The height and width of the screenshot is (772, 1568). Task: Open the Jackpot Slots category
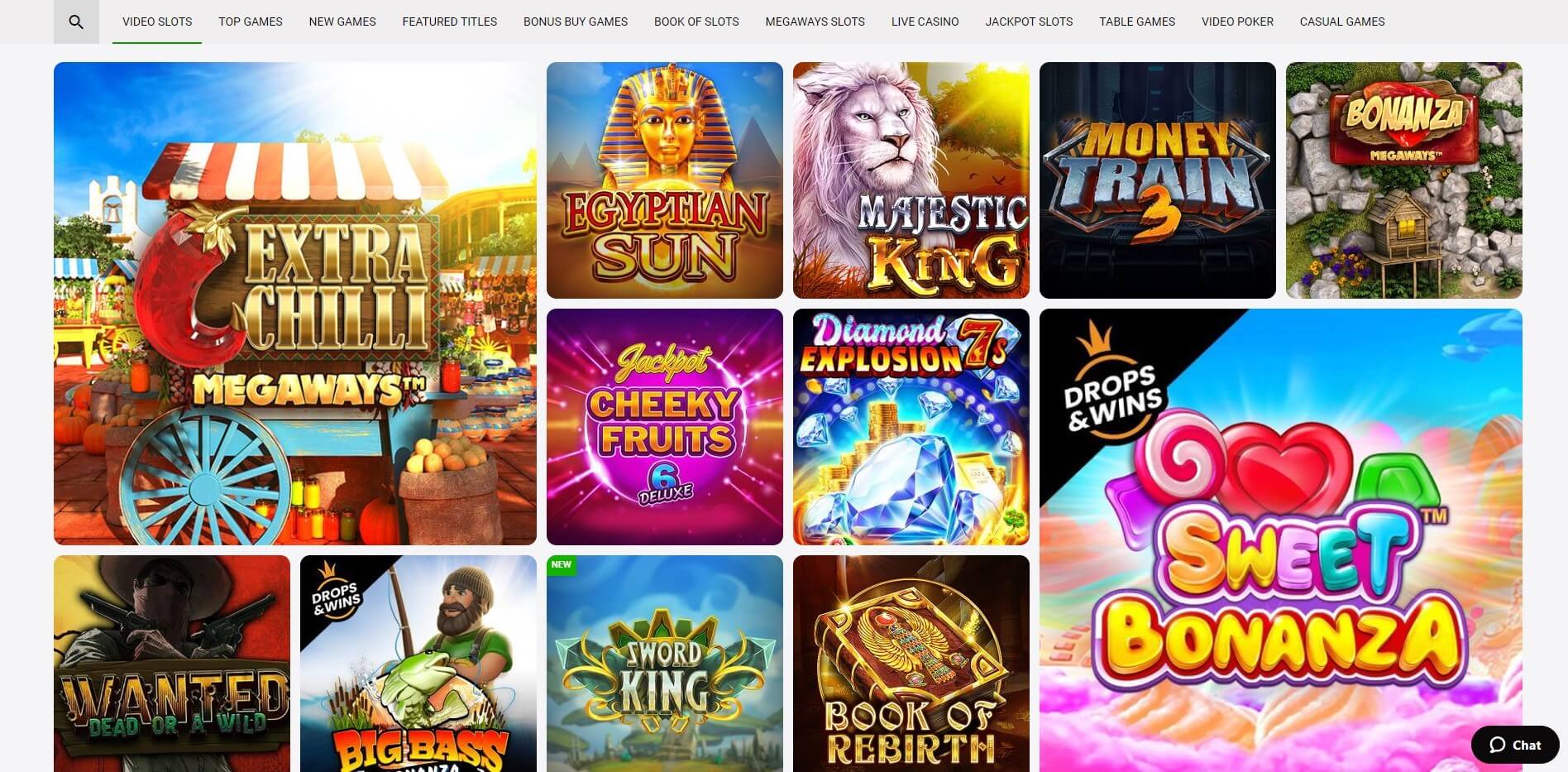click(x=1029, y=22)
